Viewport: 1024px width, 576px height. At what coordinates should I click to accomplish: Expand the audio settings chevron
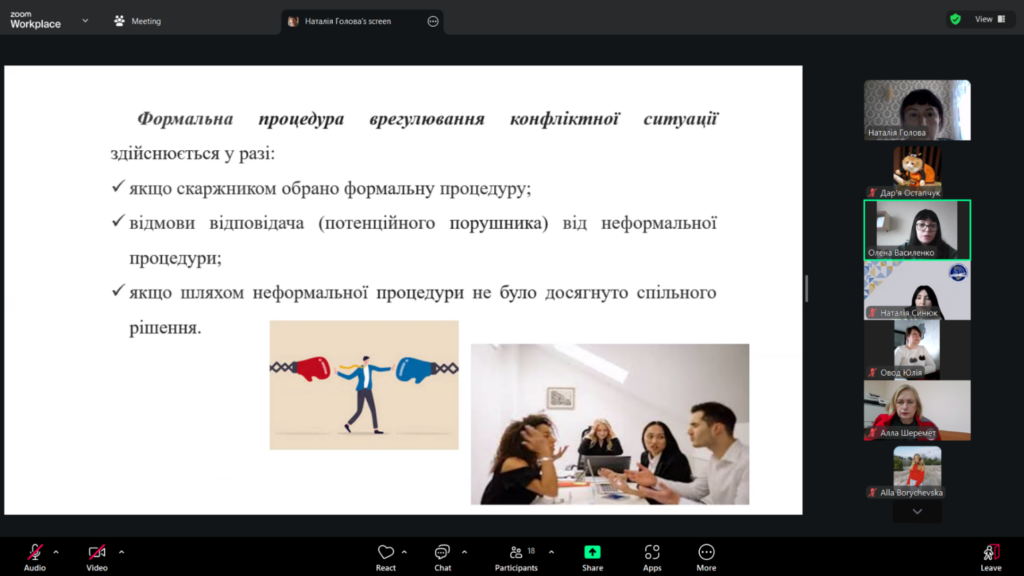point(56,551)
